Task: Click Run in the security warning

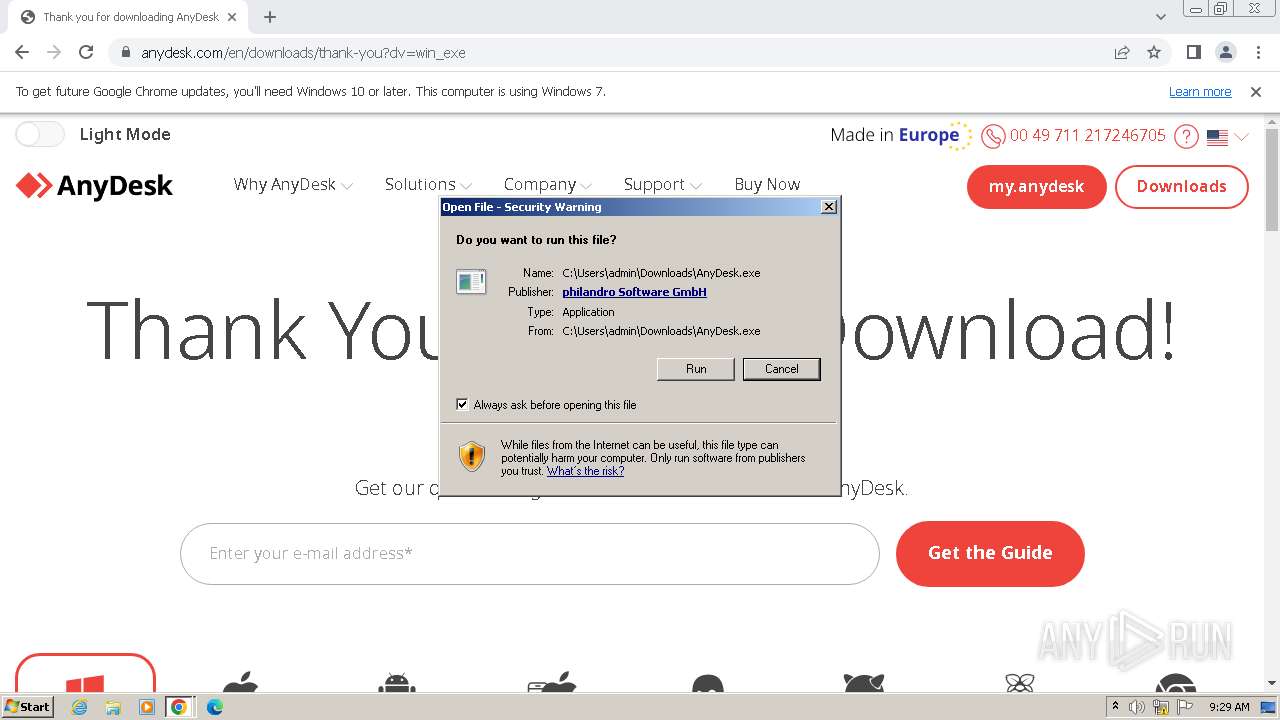Action: 696,369
